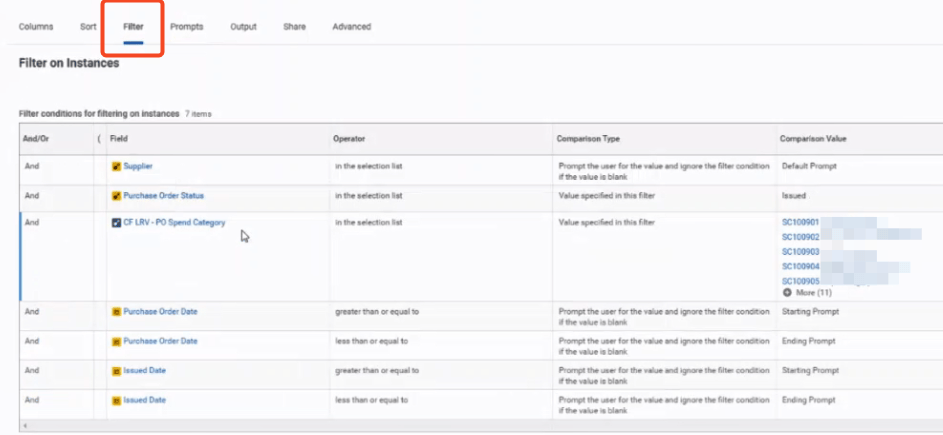Open the SC100901 spend category link
943x435 pixels.
800,222
